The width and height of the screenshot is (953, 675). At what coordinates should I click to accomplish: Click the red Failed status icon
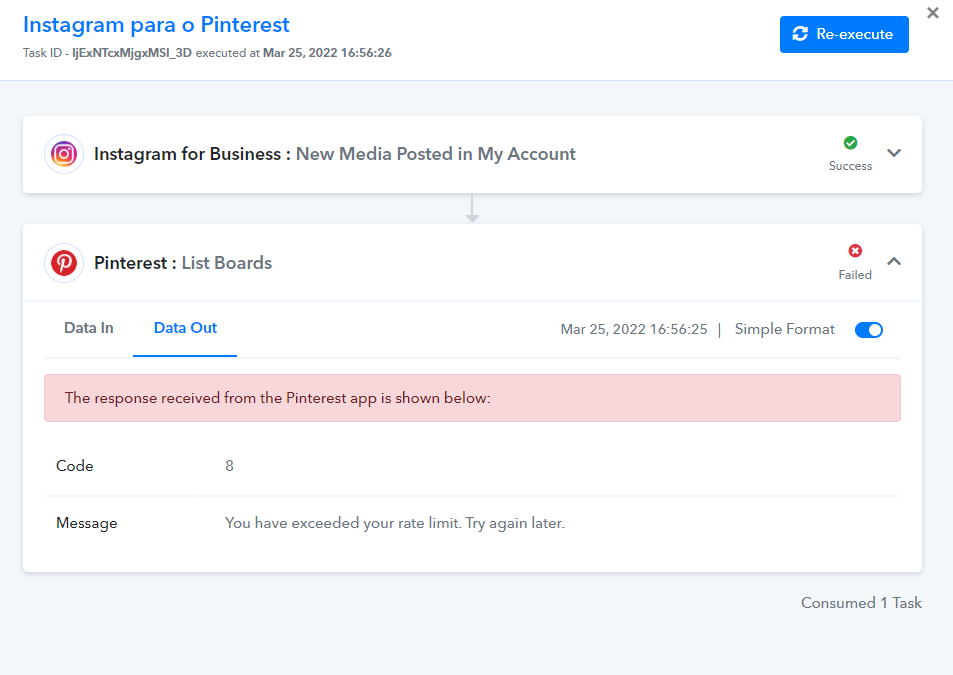(855, 251)
